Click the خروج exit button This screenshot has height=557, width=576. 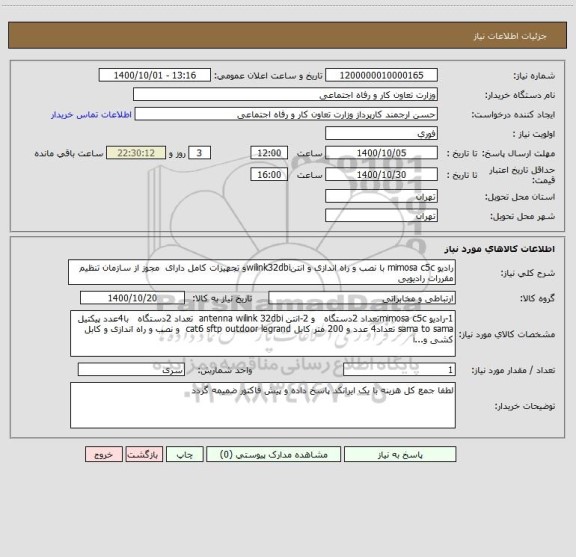click(x=104, y=454)
